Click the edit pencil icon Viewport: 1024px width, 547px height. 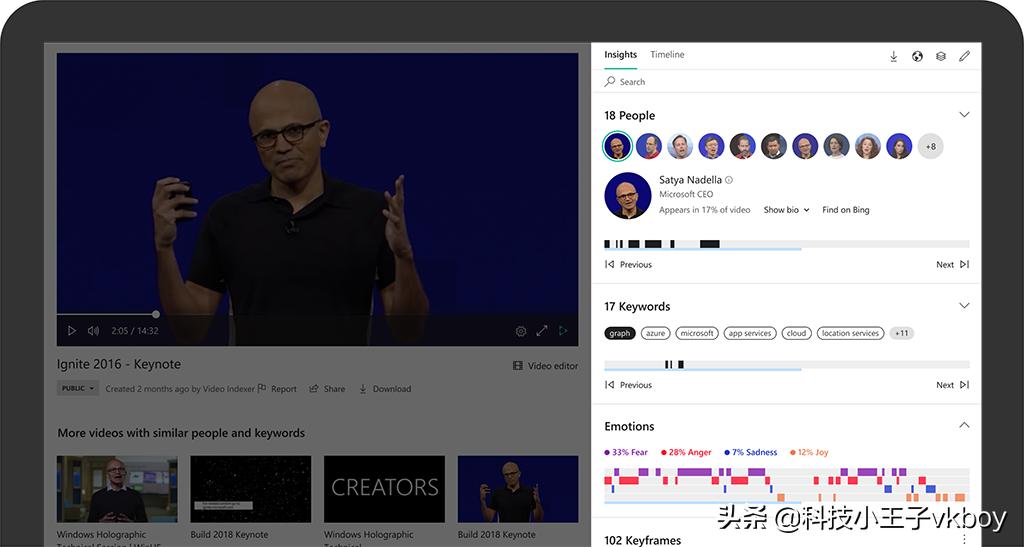click(965, 57)
